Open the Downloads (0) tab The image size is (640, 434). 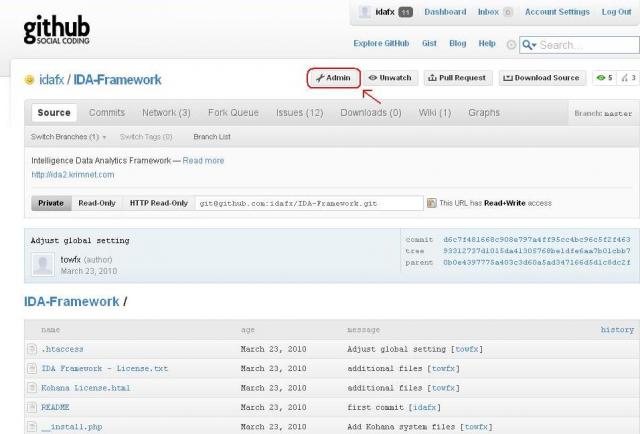pos(371,113)
